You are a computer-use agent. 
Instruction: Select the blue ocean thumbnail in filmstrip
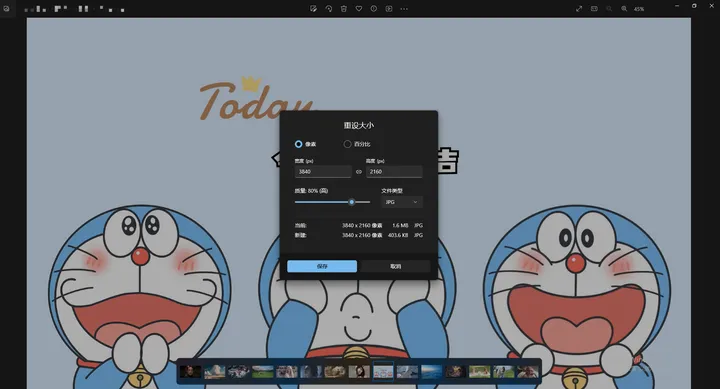(x=432, y=372)
